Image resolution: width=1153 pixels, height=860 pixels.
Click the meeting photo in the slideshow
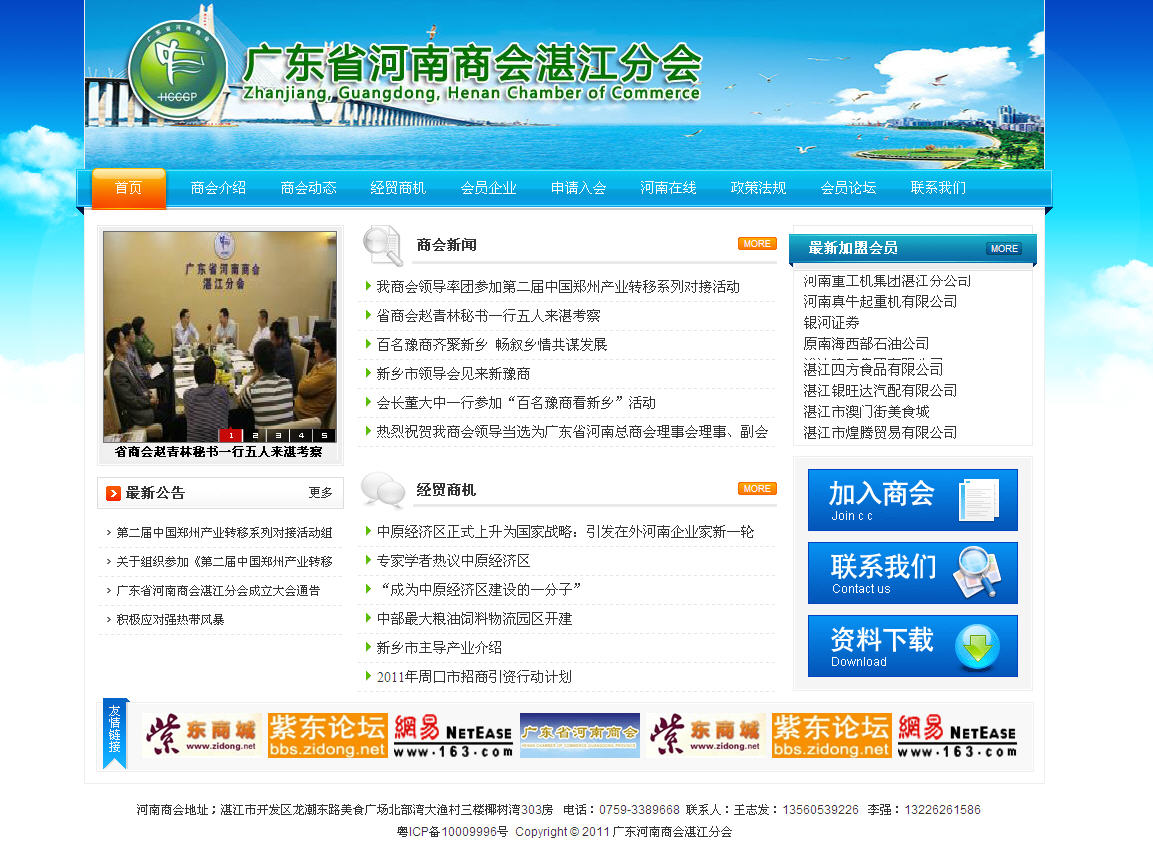[x=220, y=330]
